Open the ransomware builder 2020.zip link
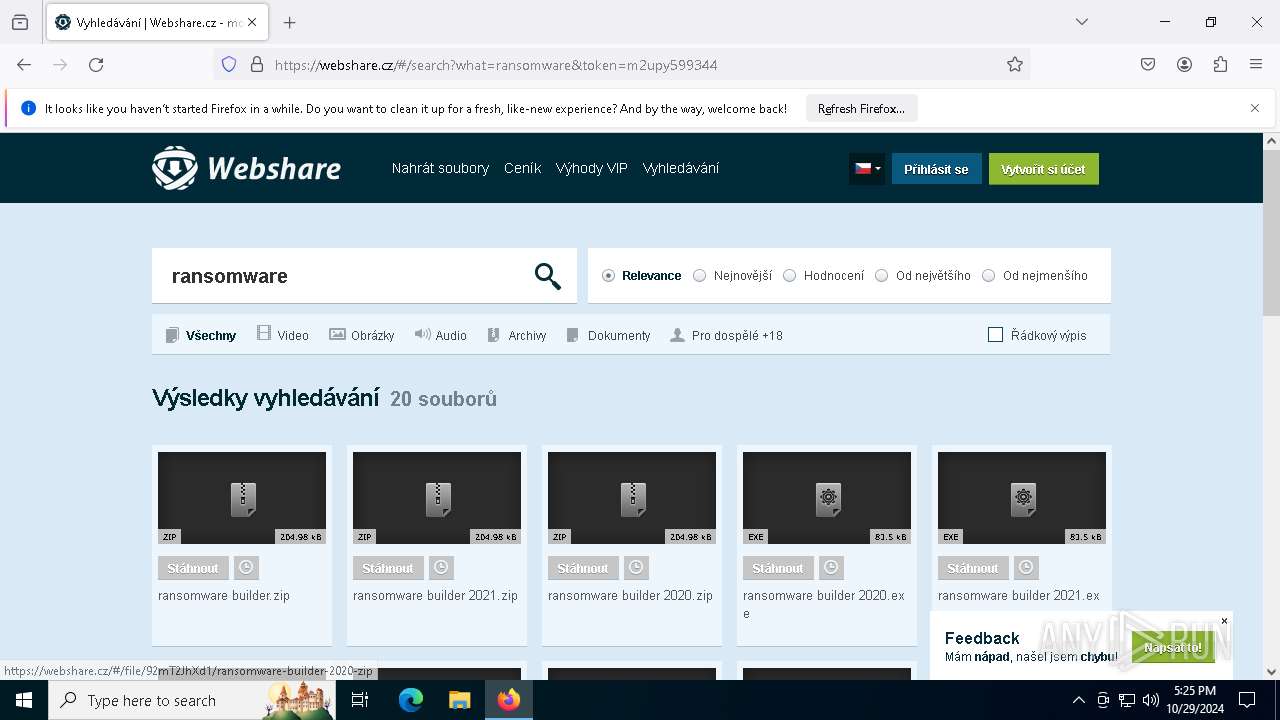Image resolution: width=1280 pixels, height=720 pixels. point(630,595)
